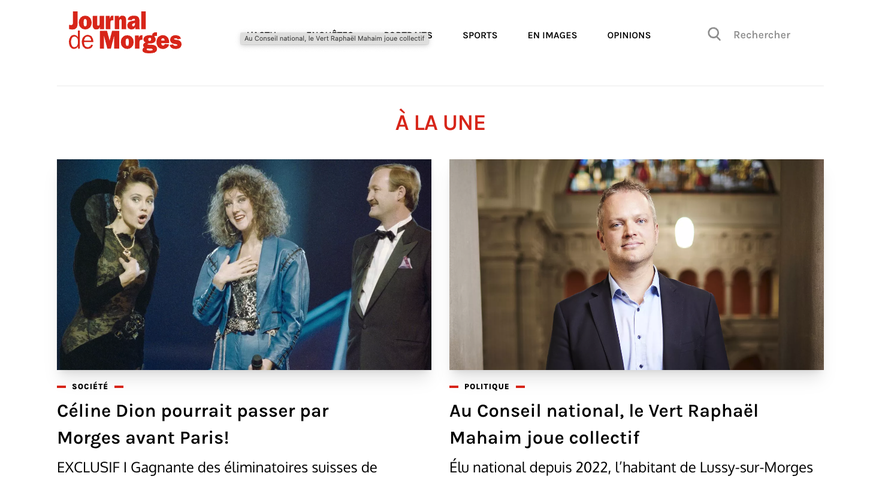Open the Céline Dion stage photo
Image resolution: width=873 pixels, height=479 pixels.
244,265
